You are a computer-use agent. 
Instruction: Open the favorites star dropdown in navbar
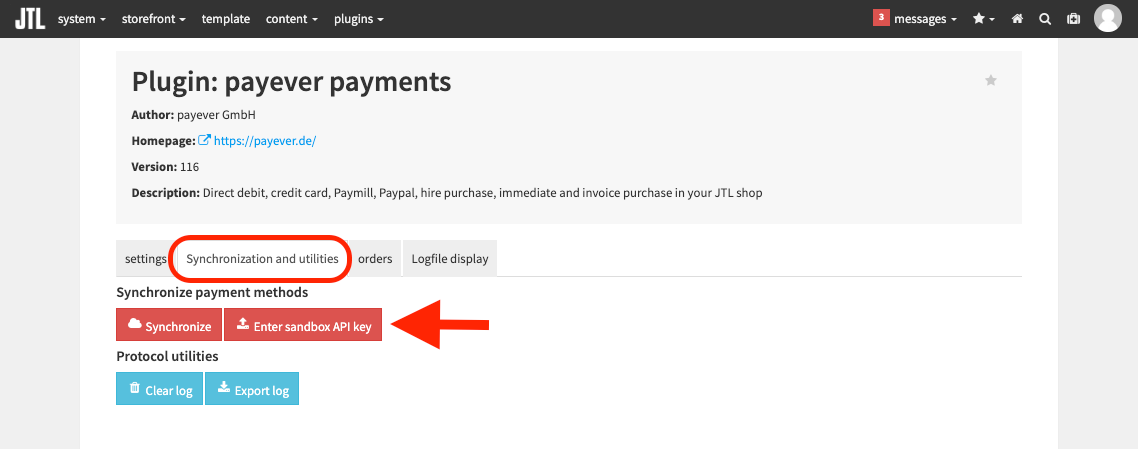(983, 19)
